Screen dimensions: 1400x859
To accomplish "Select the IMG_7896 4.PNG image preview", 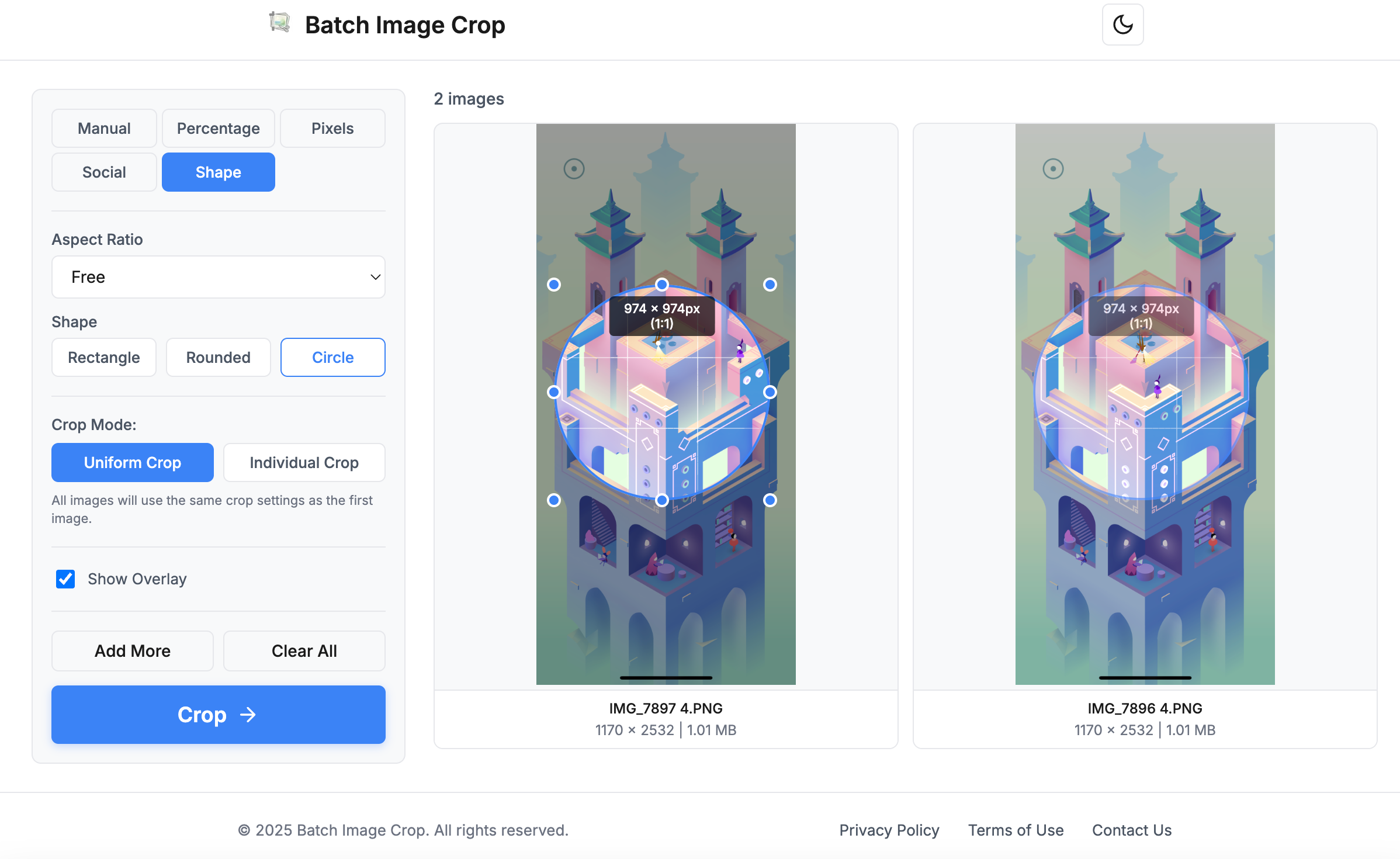I will pos(1145,404).
